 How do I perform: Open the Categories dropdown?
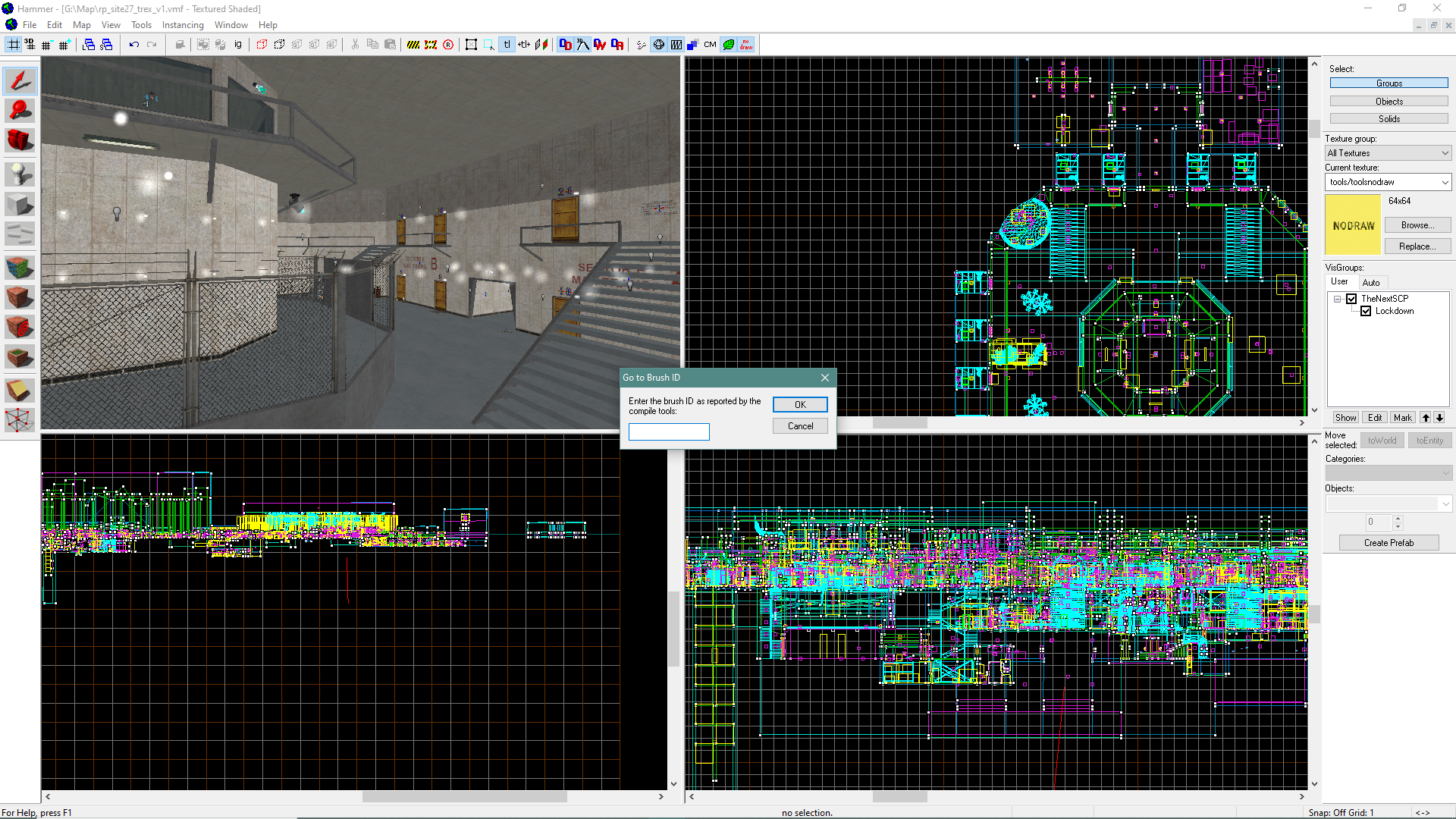1388,473
